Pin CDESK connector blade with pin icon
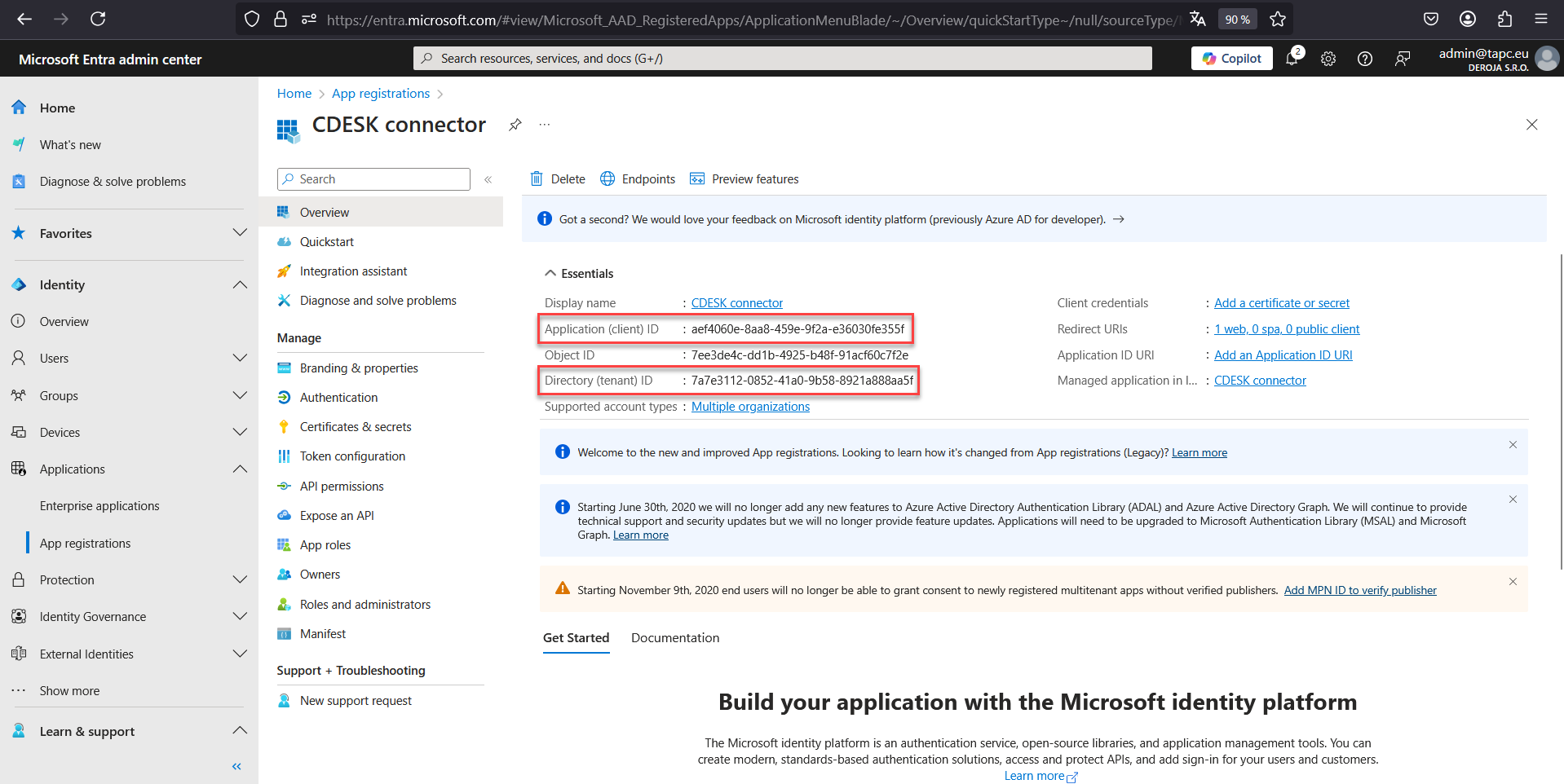The height and width of the screenshot is (784, 1564). [x=515, y=125]
